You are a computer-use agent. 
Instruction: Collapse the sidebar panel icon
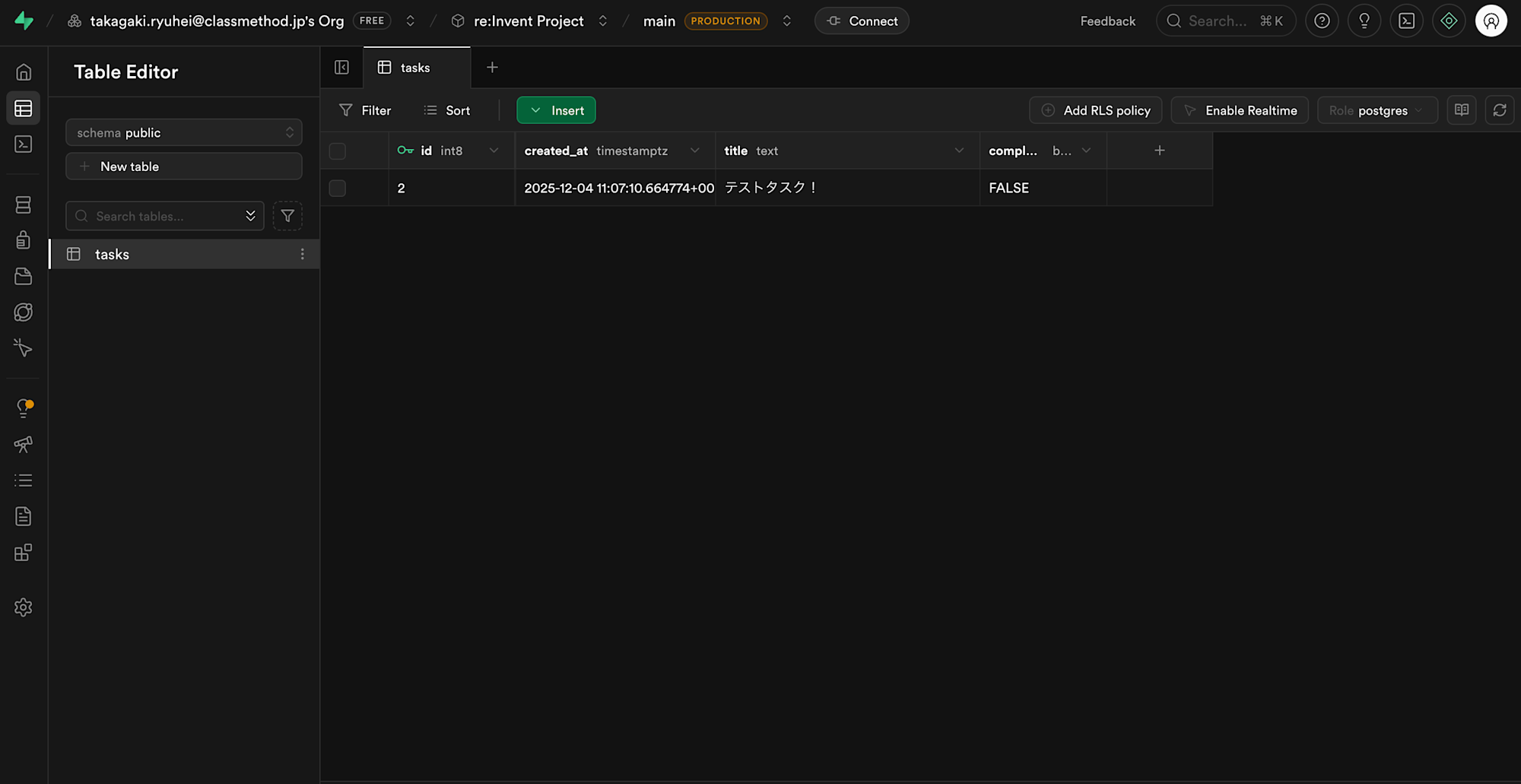pos(341,68)
